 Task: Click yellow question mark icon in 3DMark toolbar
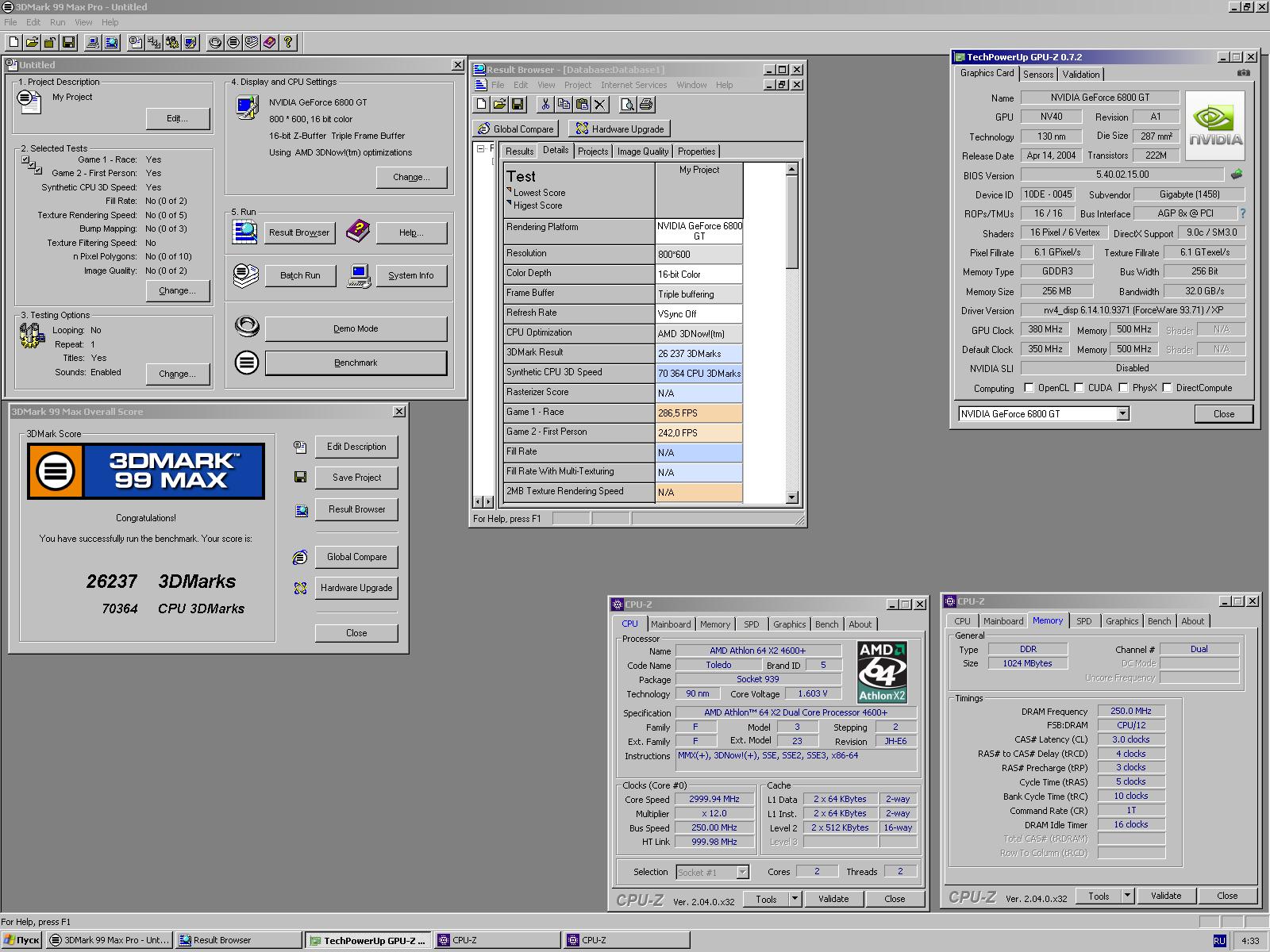tap(288, 43)
